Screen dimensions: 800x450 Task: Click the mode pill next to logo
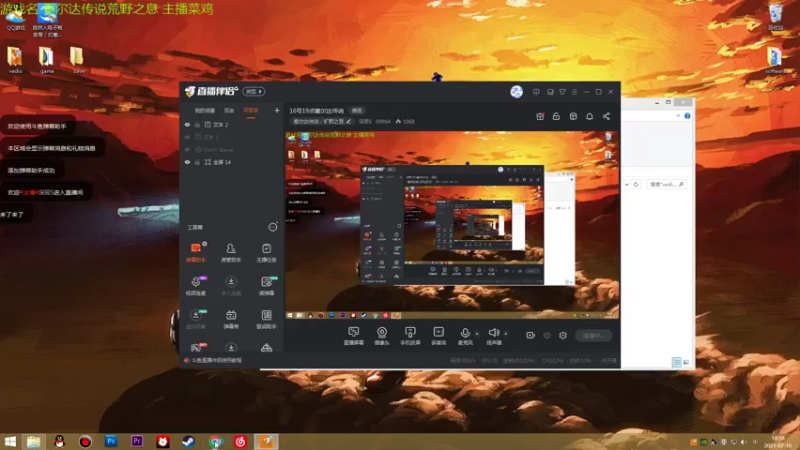coord(254,91)
